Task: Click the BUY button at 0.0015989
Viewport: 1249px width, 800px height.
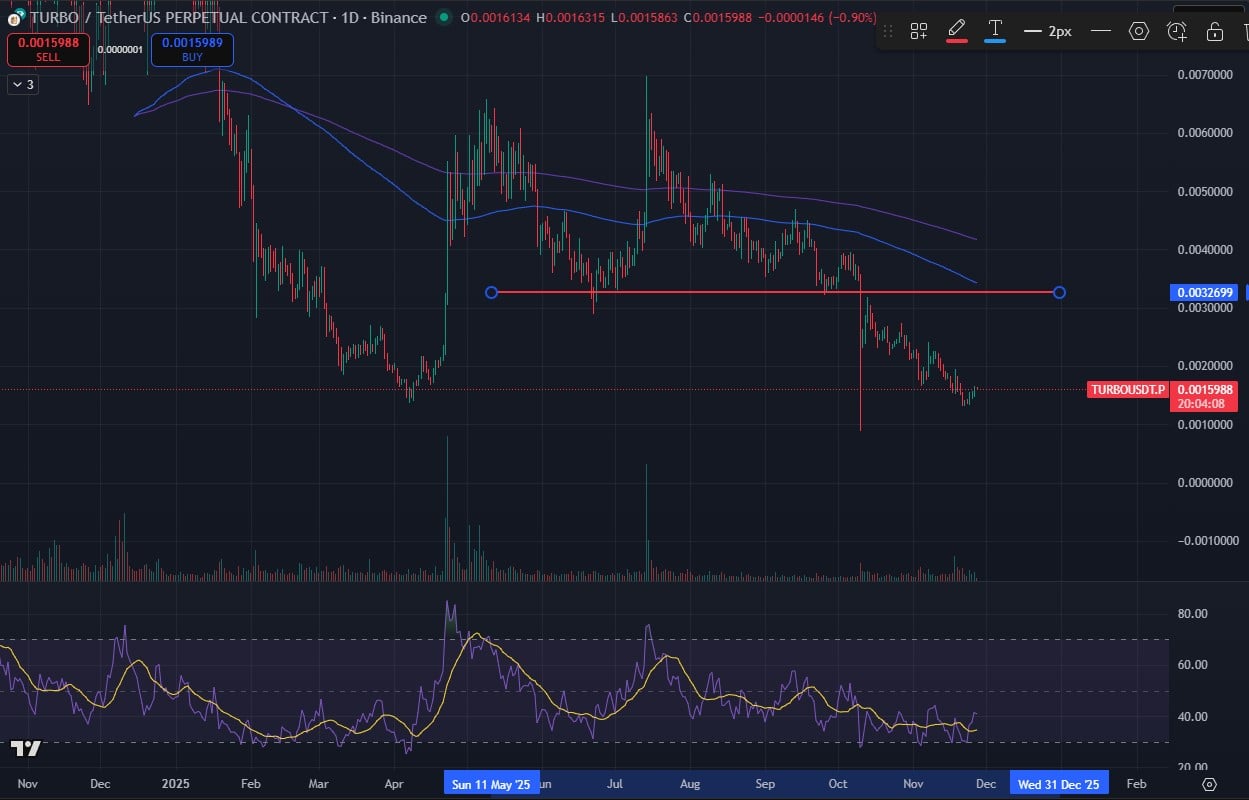Action: (191, 50)
